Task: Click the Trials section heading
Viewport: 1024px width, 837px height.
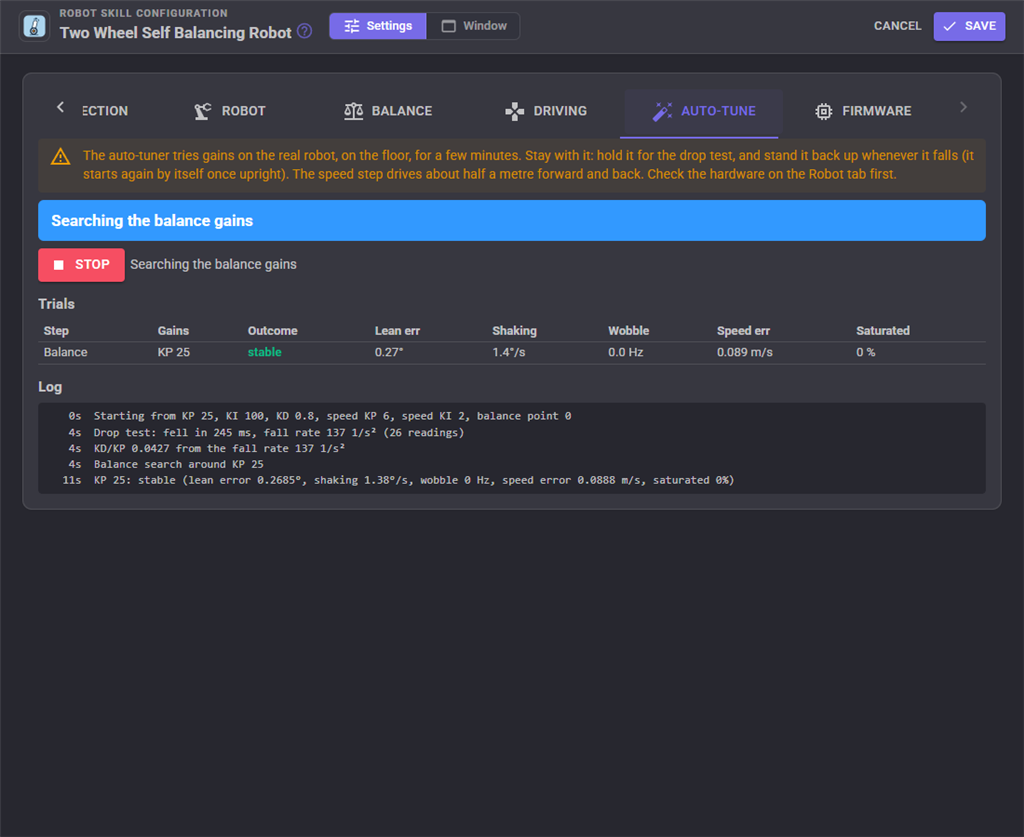Action: [x=57, y=304]
